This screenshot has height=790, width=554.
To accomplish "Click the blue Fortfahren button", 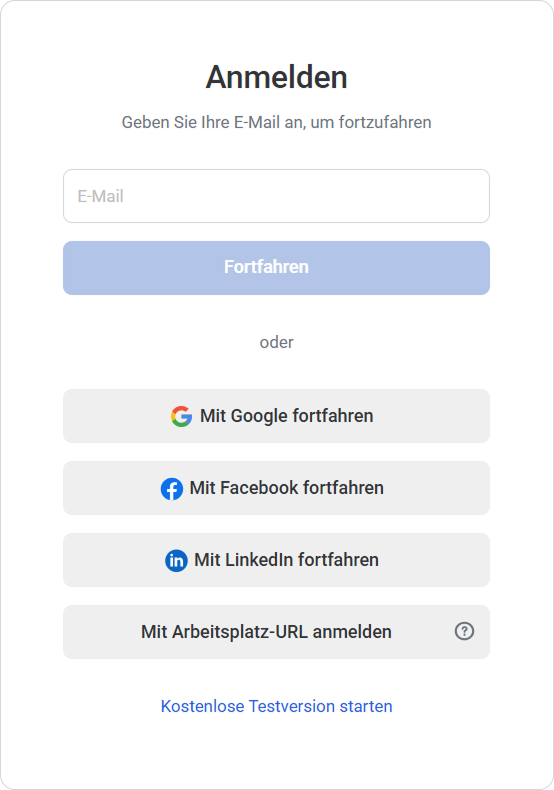I will click(x=276, y=268).
